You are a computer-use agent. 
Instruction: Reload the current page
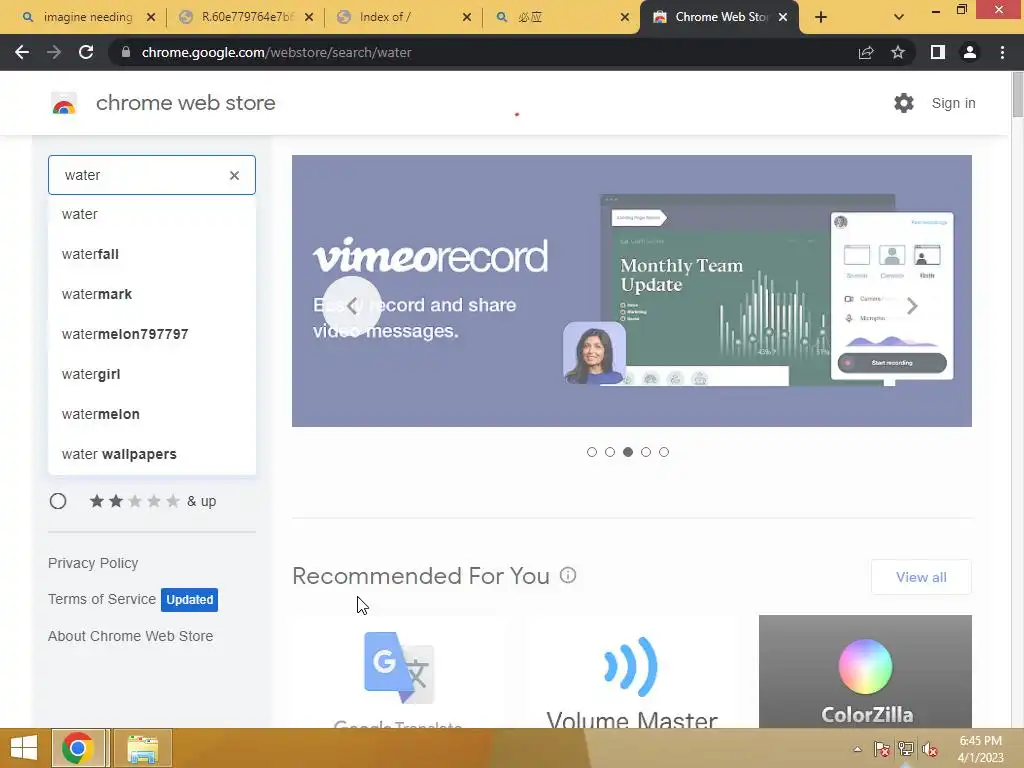[x=86, y=52]
